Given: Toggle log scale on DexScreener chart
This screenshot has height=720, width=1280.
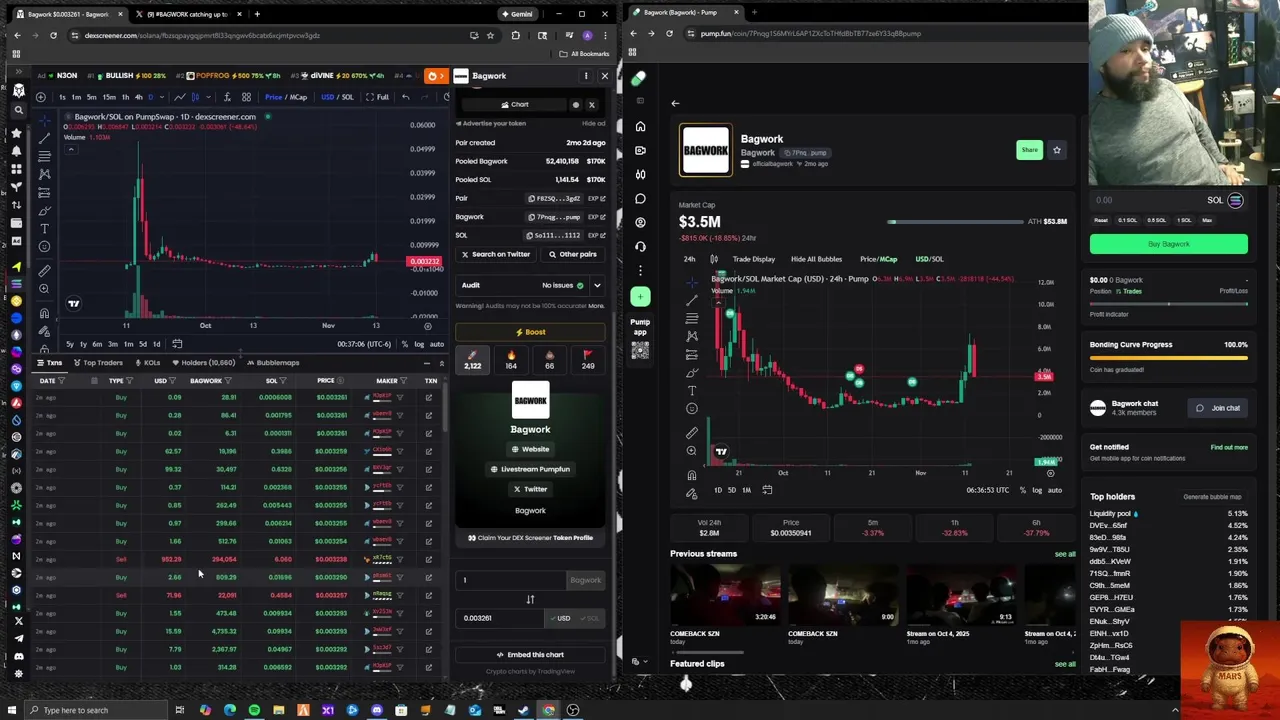Looking at the screenshot, I should pos(419,344).
